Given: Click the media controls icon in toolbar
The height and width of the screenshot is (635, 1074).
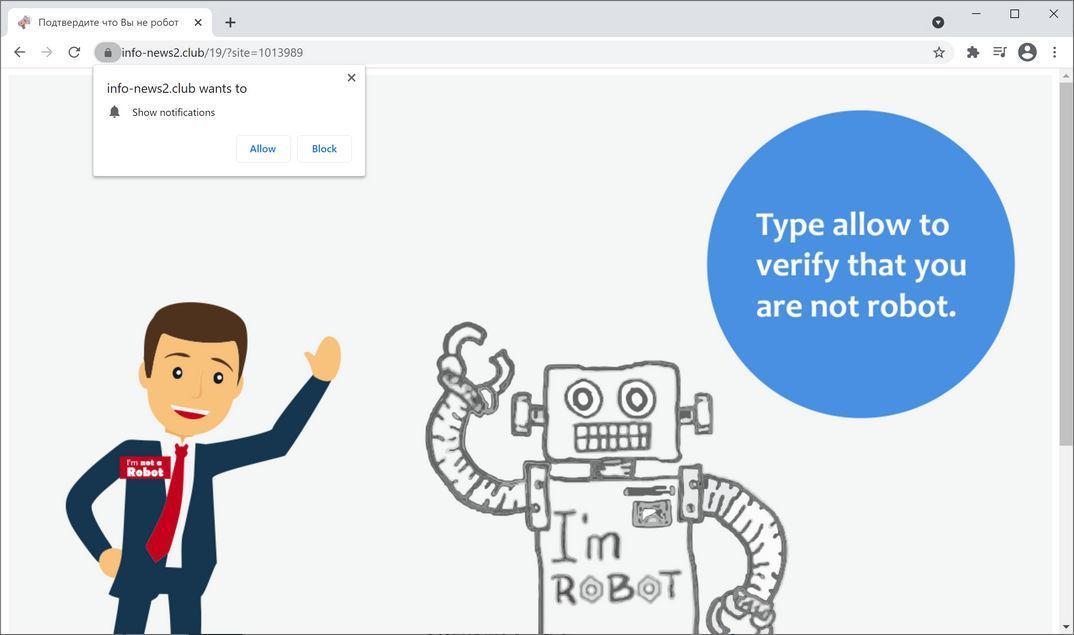Looking at the screenshot, I should (x=999, y=52).
